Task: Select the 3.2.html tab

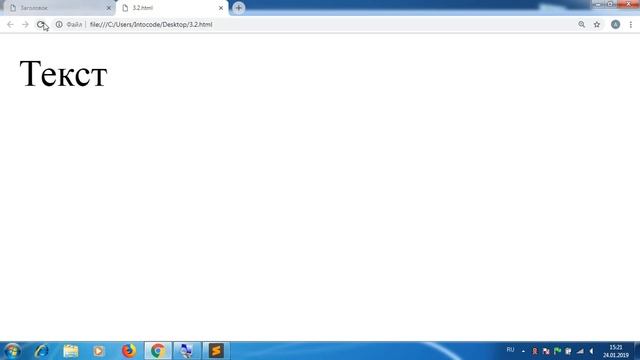Action: tap(171, 8)
